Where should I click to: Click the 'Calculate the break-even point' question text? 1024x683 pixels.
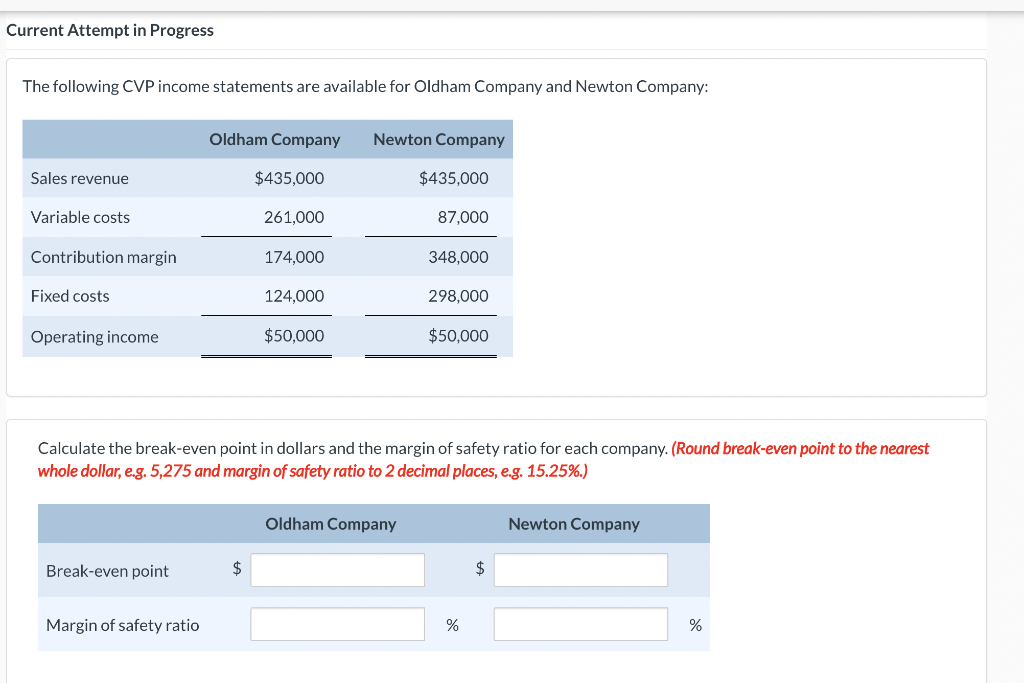(x=353, y=449)
